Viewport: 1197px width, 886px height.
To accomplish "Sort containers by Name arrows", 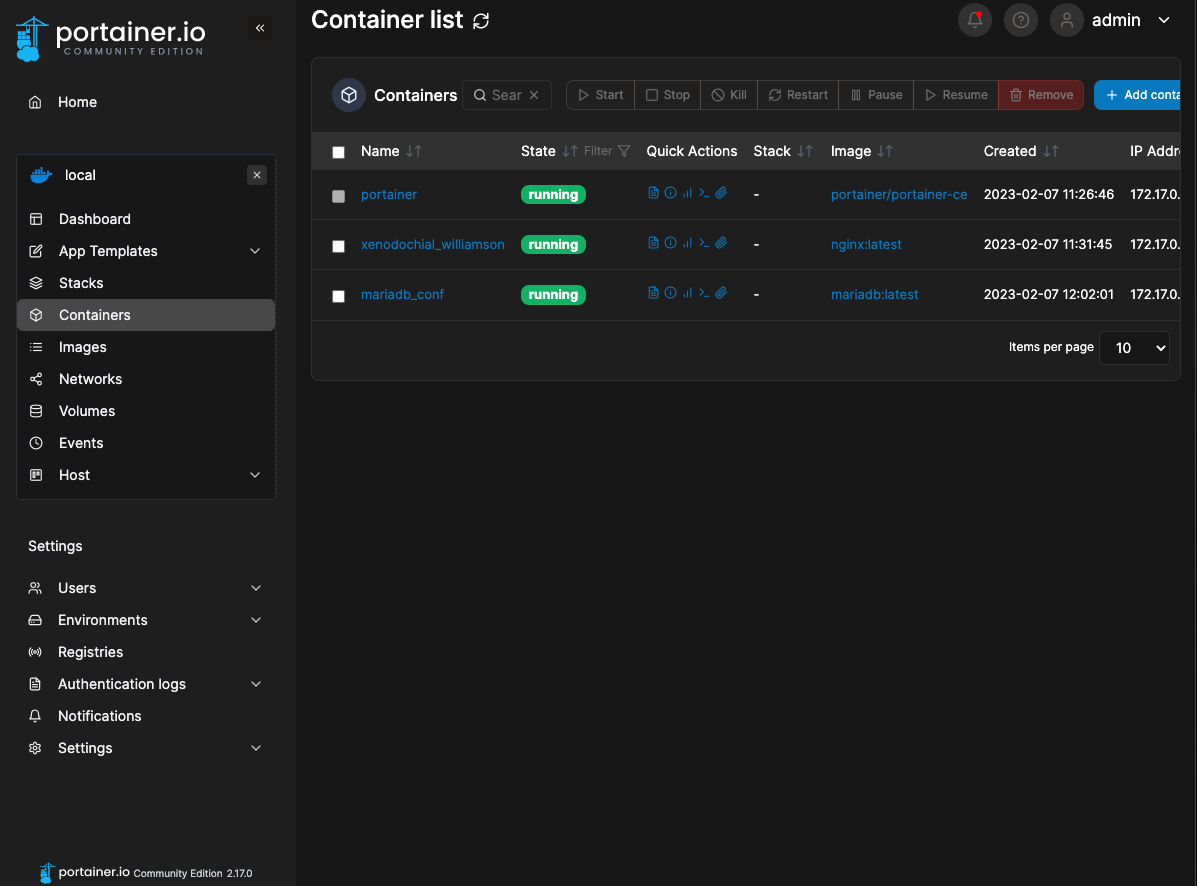I will click(x=414, y=151).
